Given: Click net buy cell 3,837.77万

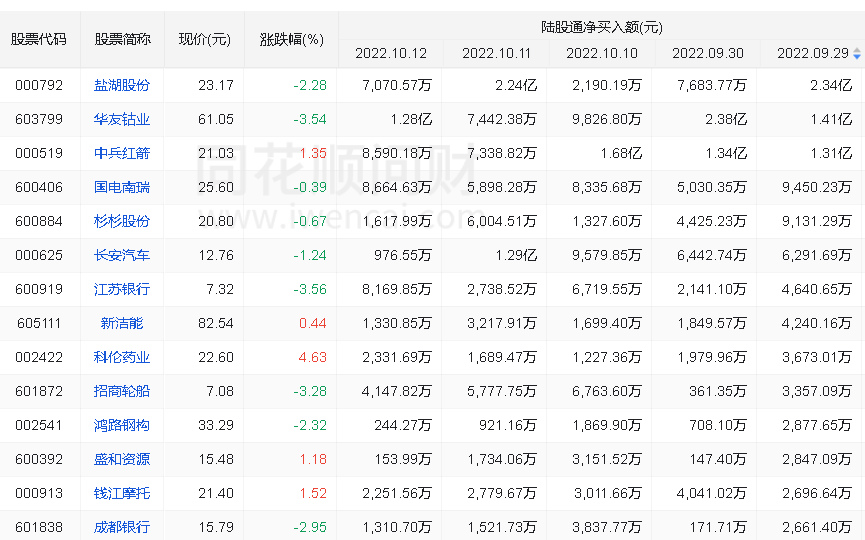Looking at the screenshot, I should 607,527.
